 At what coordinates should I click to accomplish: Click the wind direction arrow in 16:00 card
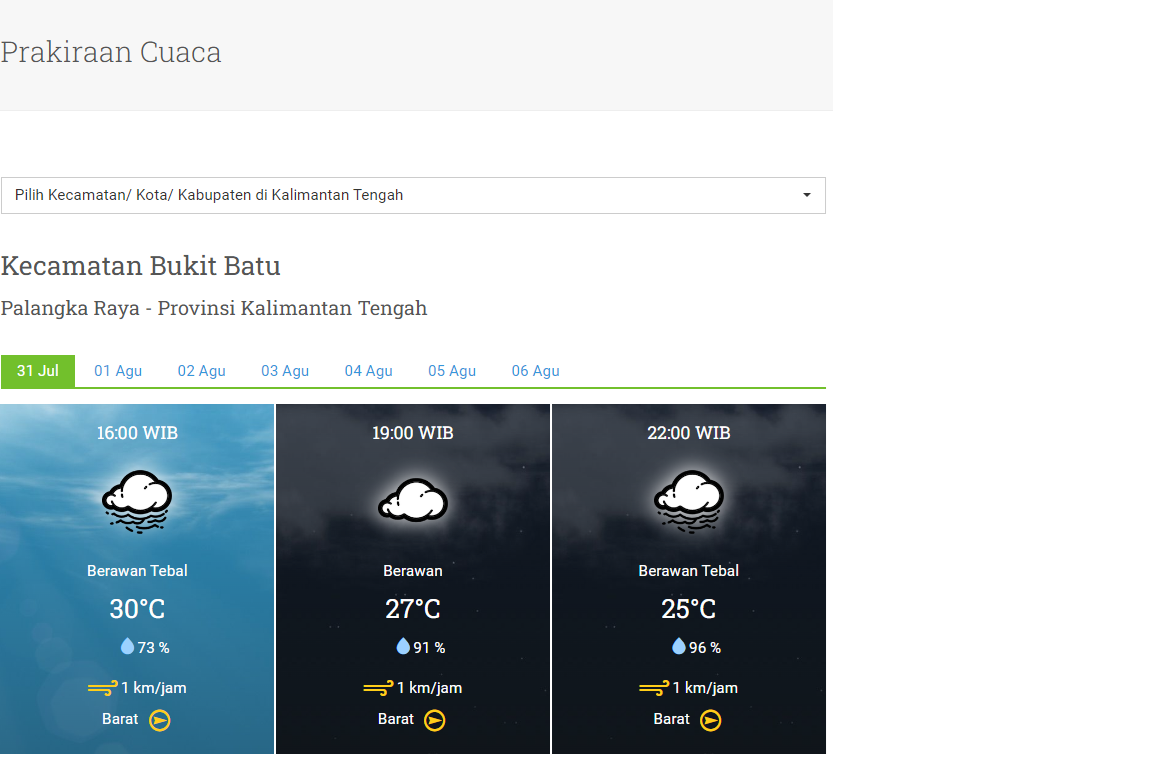tap(159, 720)
